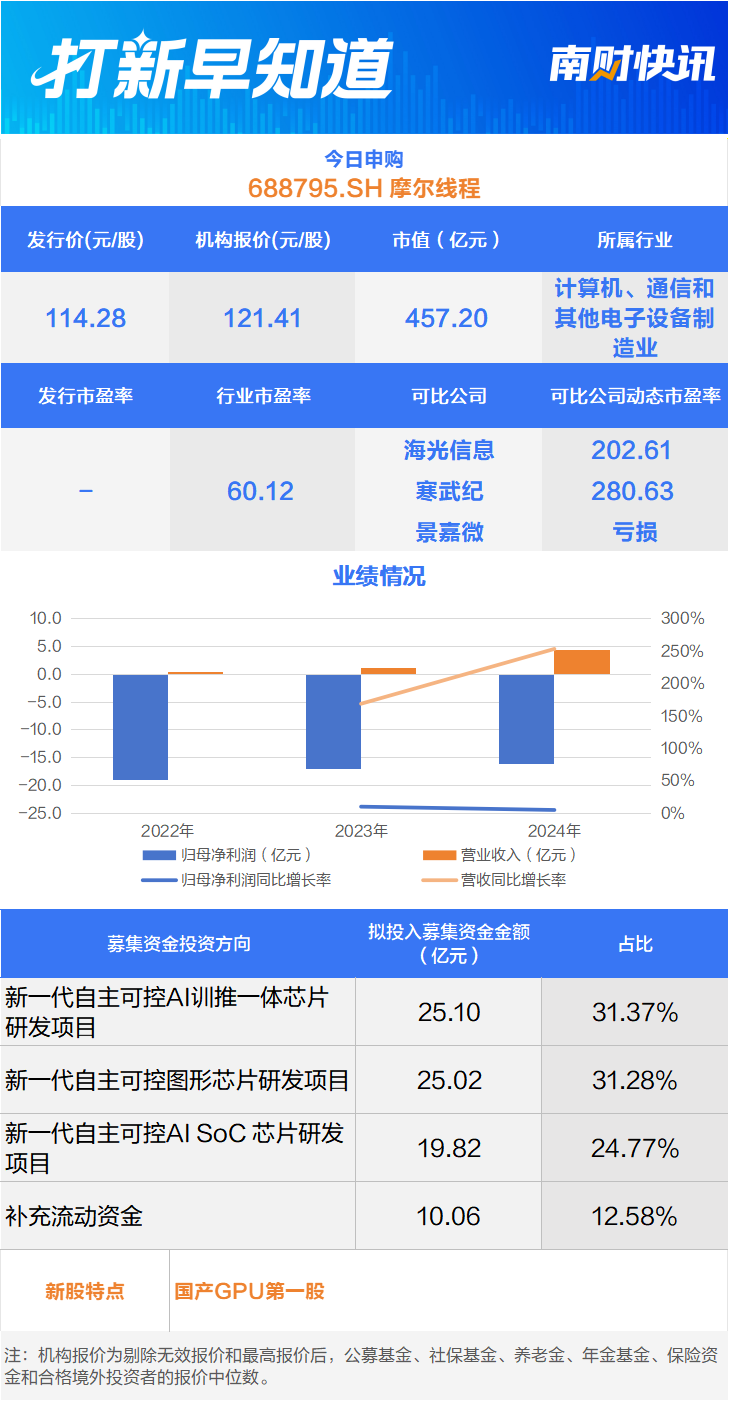Select the 补充流动资金 table row
The height and width of the screenshot is (1401, 729).
click(x=364, y=1216)
